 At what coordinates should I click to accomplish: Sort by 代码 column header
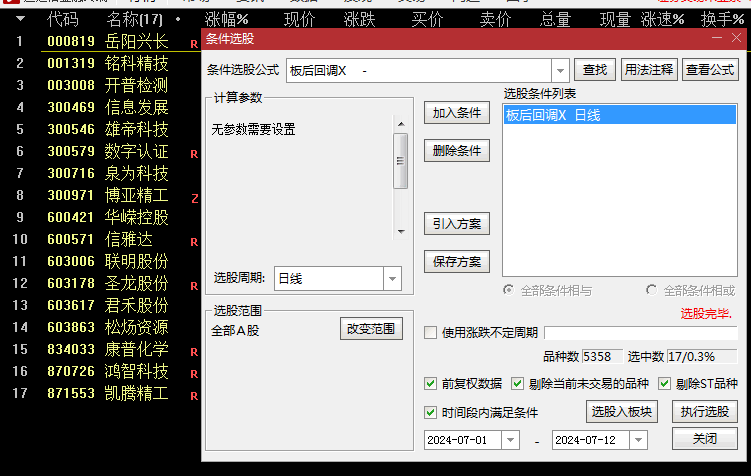tap(63, 19)
